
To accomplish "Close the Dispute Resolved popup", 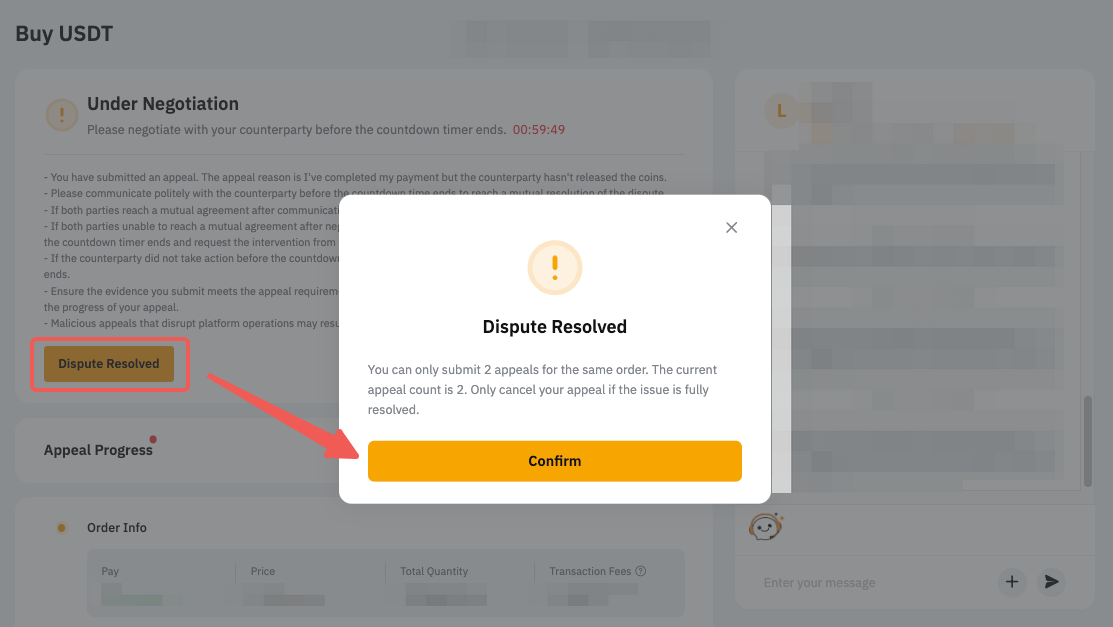I will [x=731, y=227].
